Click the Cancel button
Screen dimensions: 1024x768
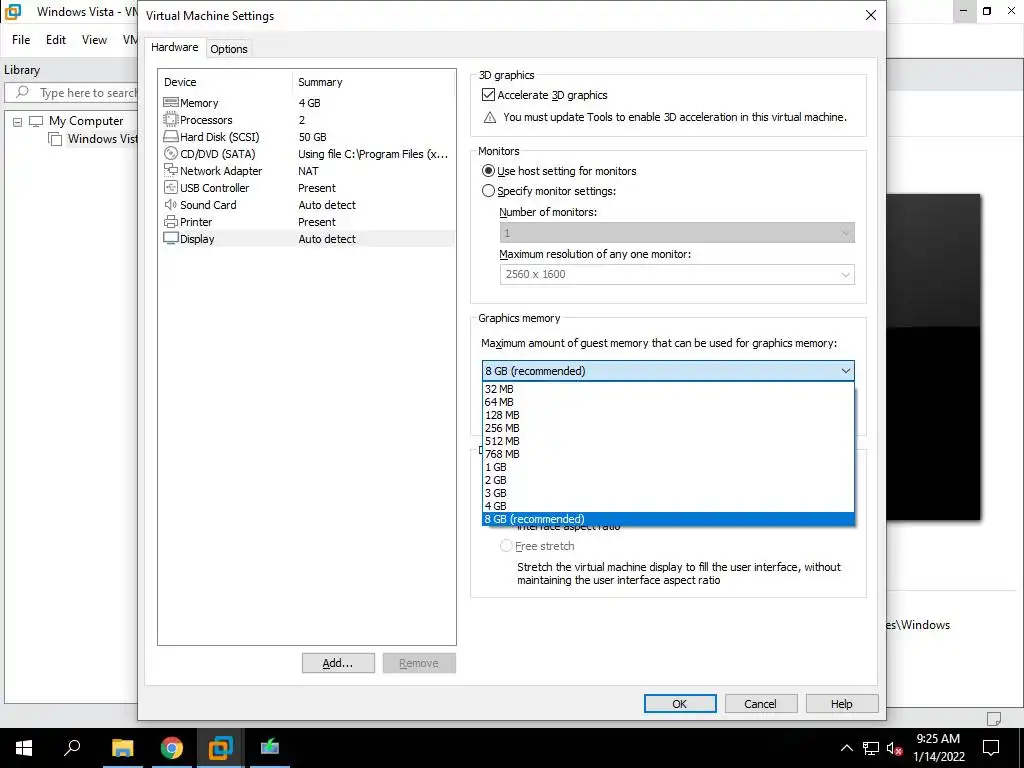coord(761,703)
